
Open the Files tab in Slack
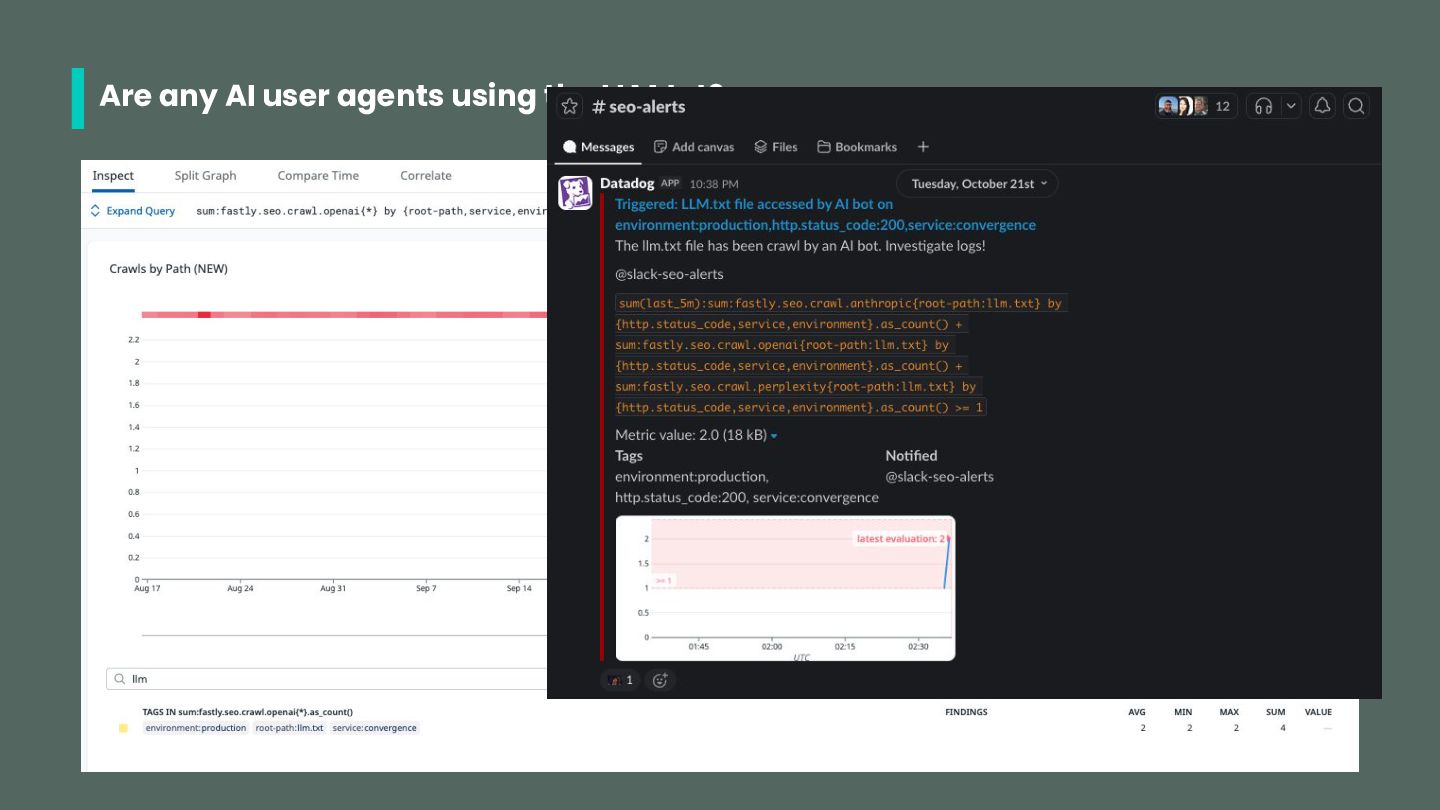tap(776, 147)
